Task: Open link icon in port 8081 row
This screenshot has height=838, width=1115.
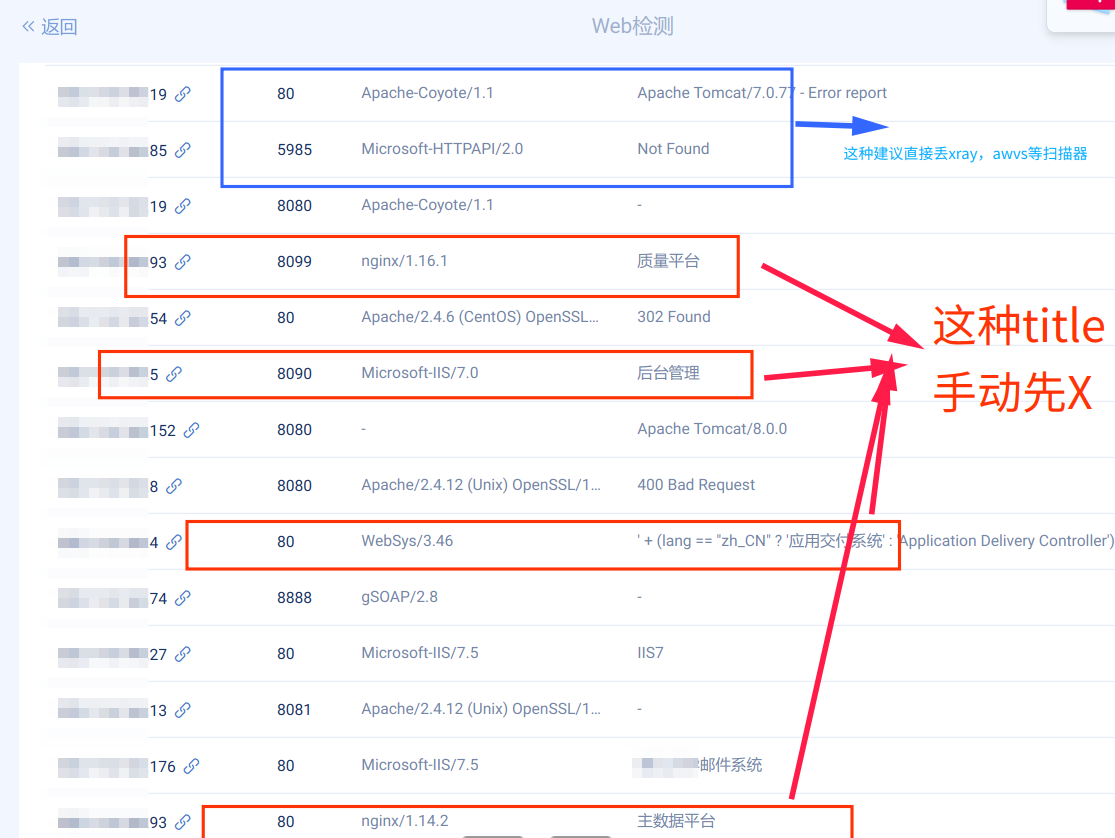Action: 183,710
